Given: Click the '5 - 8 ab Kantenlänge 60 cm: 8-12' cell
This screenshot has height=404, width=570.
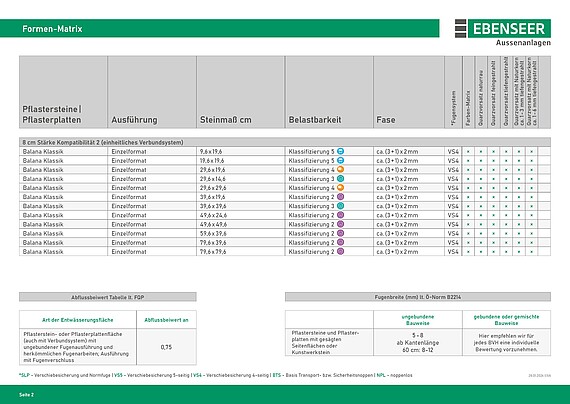Looking at the screenshot, I should click(418, 343).
